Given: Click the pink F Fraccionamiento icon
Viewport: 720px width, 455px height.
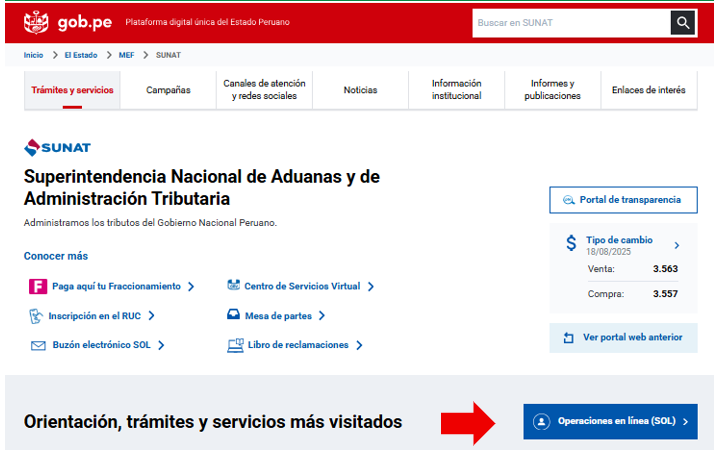Looking at the screenshot, I should coord(38,286).
